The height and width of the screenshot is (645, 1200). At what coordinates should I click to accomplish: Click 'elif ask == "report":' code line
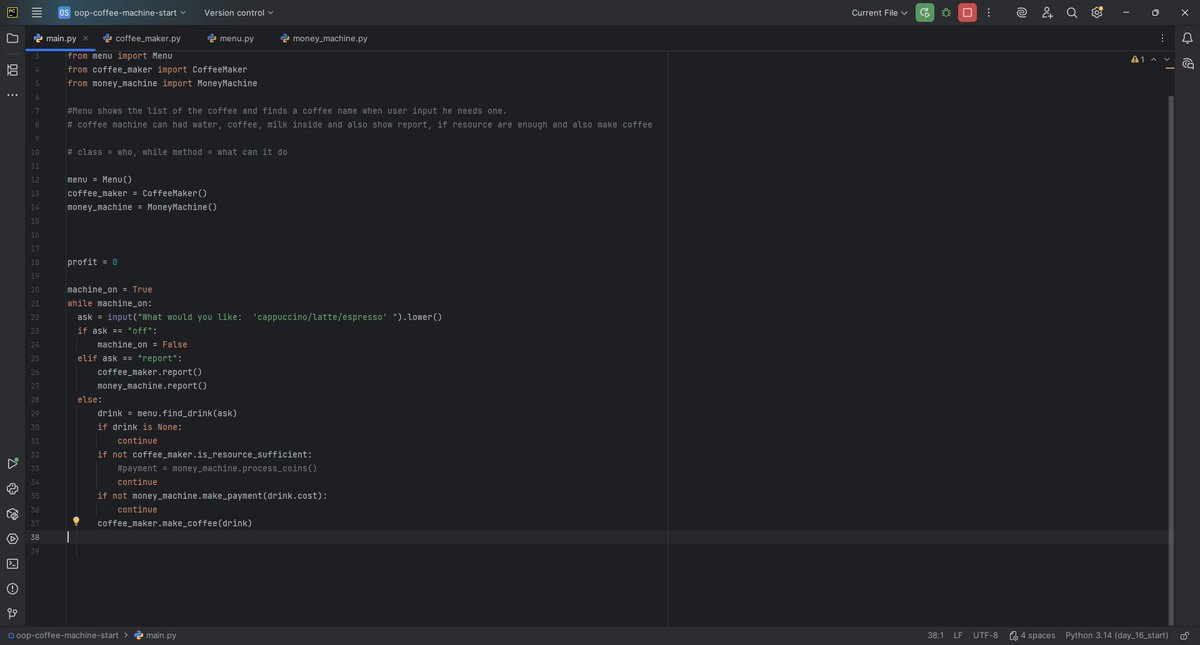point(130,358)
